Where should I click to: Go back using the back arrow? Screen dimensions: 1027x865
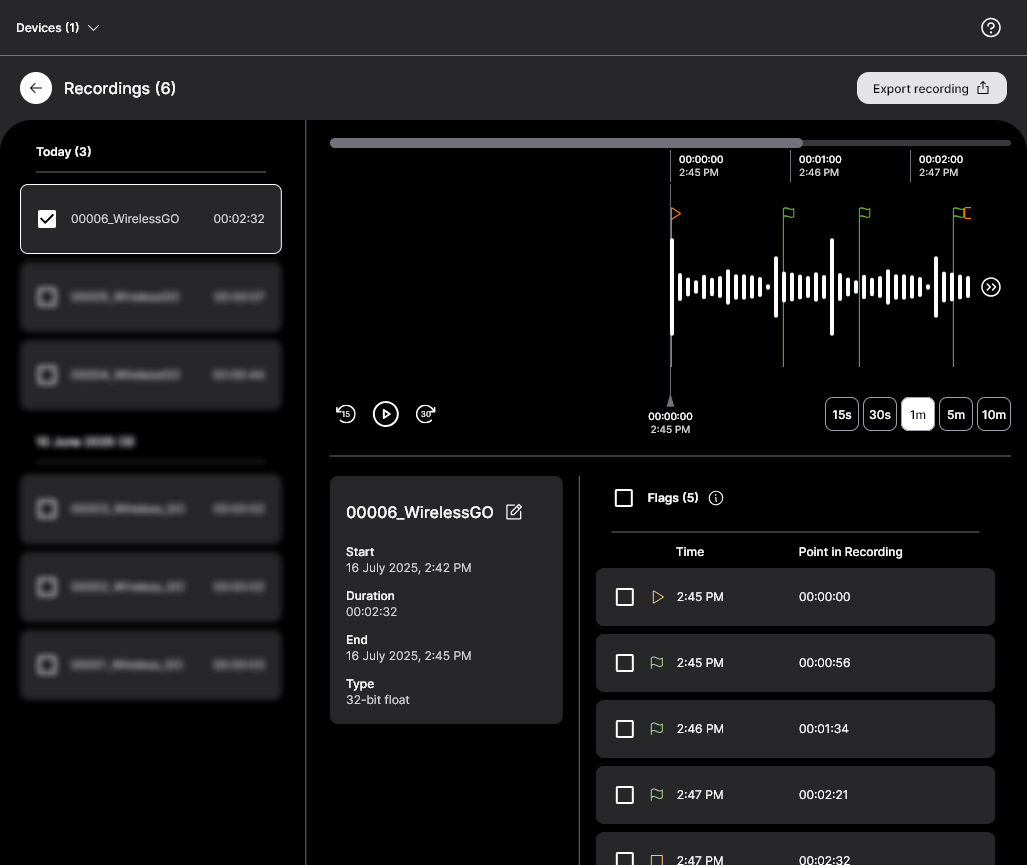pyautogui.click(x=36, y=88)
